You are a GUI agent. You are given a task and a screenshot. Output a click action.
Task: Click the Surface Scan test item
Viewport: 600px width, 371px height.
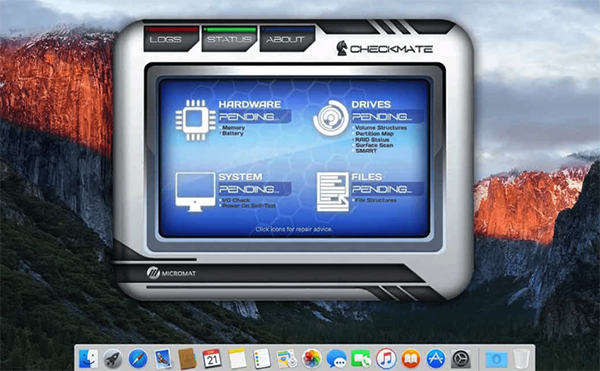point(374,145)
